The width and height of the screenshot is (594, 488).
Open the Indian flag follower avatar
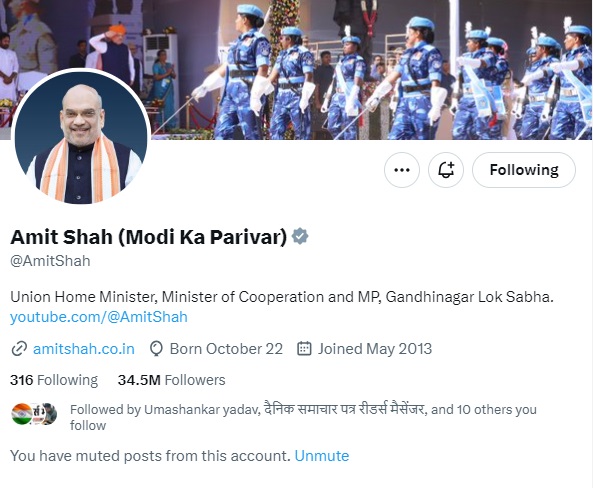pos(22,414)
